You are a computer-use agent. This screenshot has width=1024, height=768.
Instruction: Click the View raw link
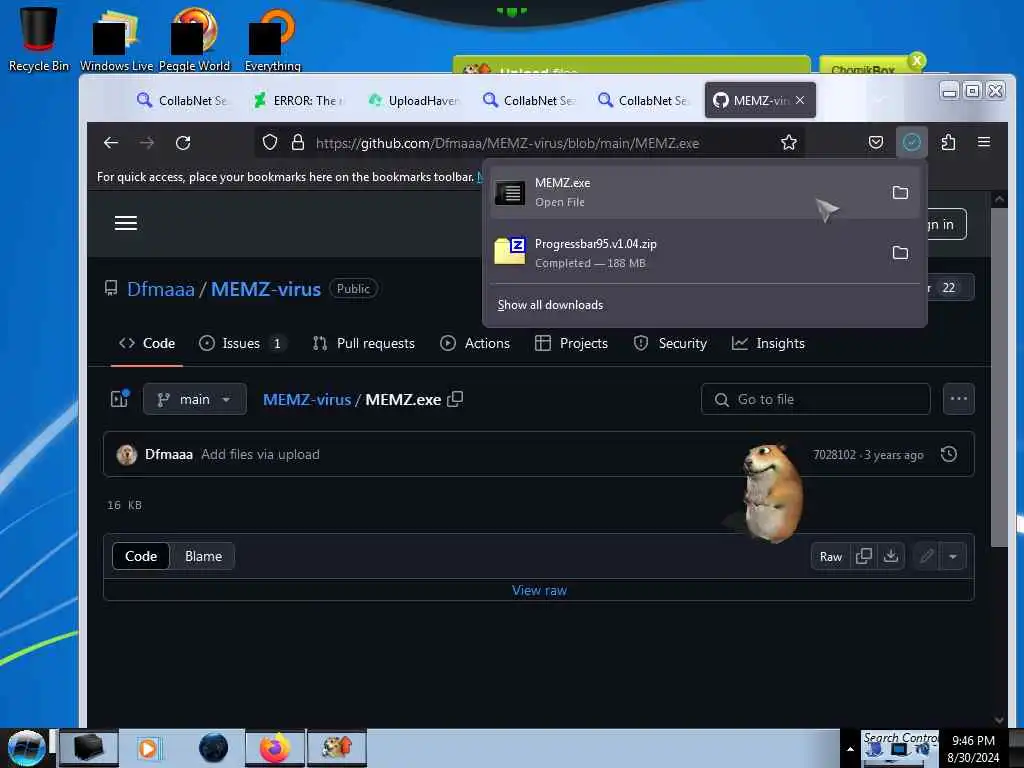pos(539,590)
